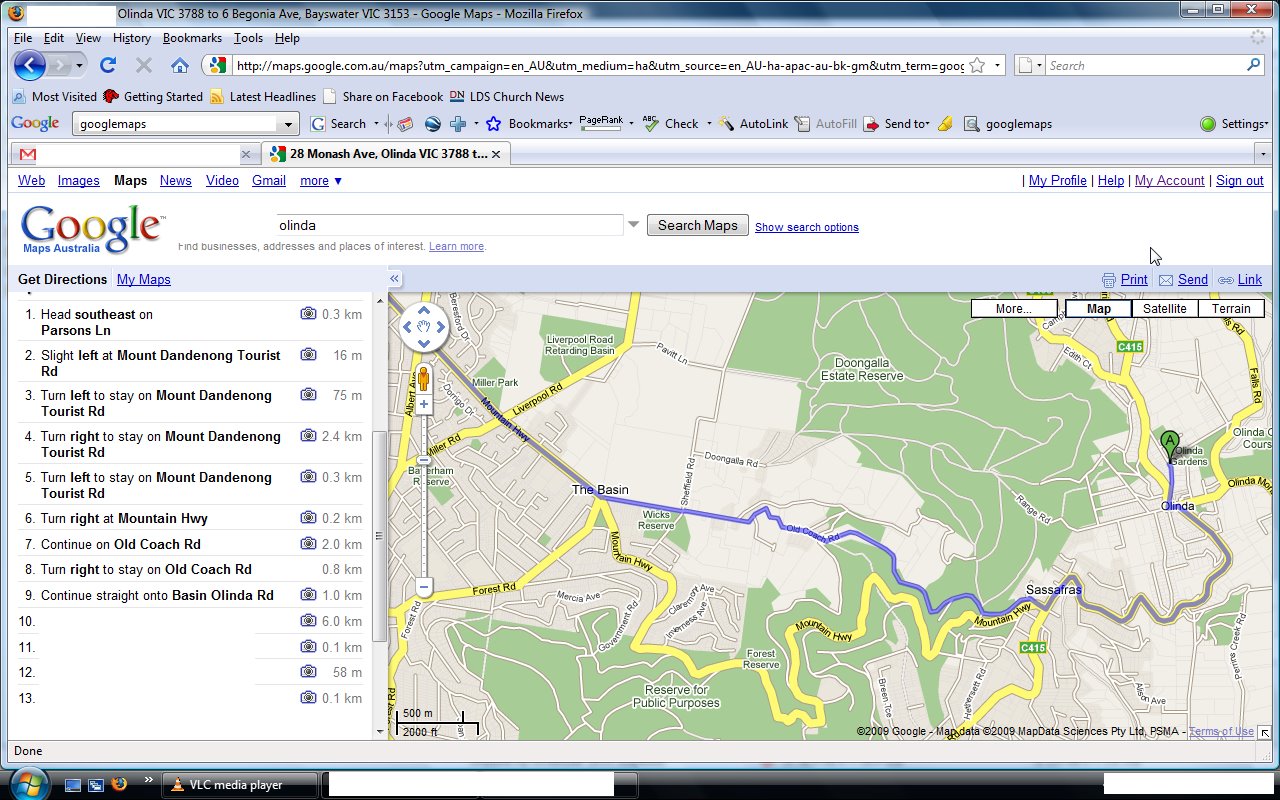1280x800 pixels.
Task: Click Show search options link
Action: point(807,227)
